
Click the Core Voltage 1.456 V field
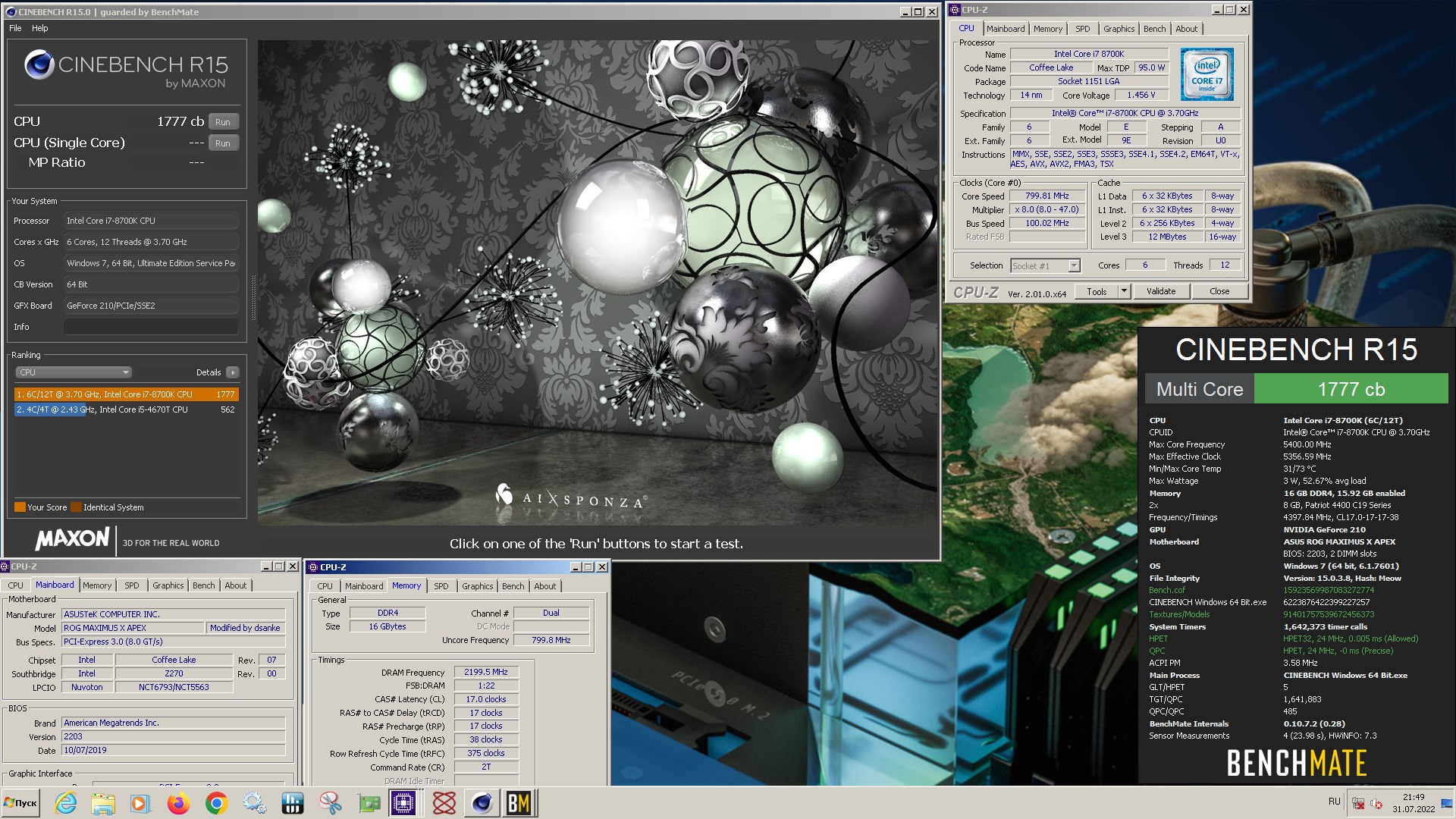tap(1141, 96)
